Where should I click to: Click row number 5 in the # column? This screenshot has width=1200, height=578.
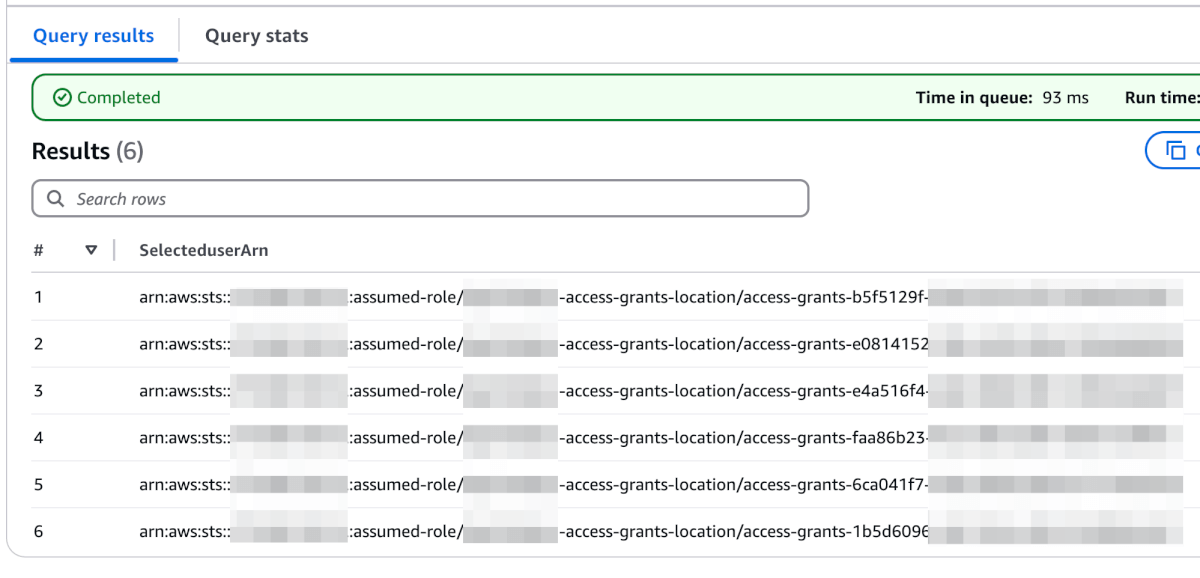click(x=38, y=485)
